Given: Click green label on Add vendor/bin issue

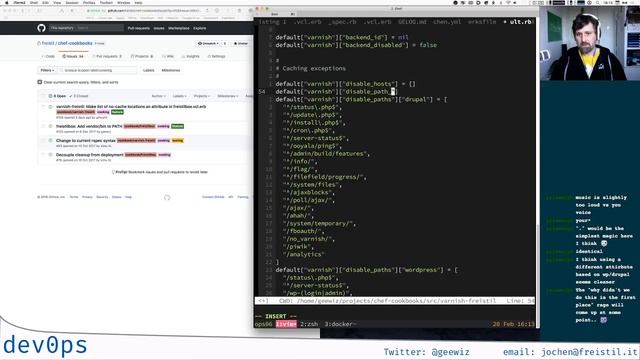Looking at the screenshot, I should (x=178, y=126).
